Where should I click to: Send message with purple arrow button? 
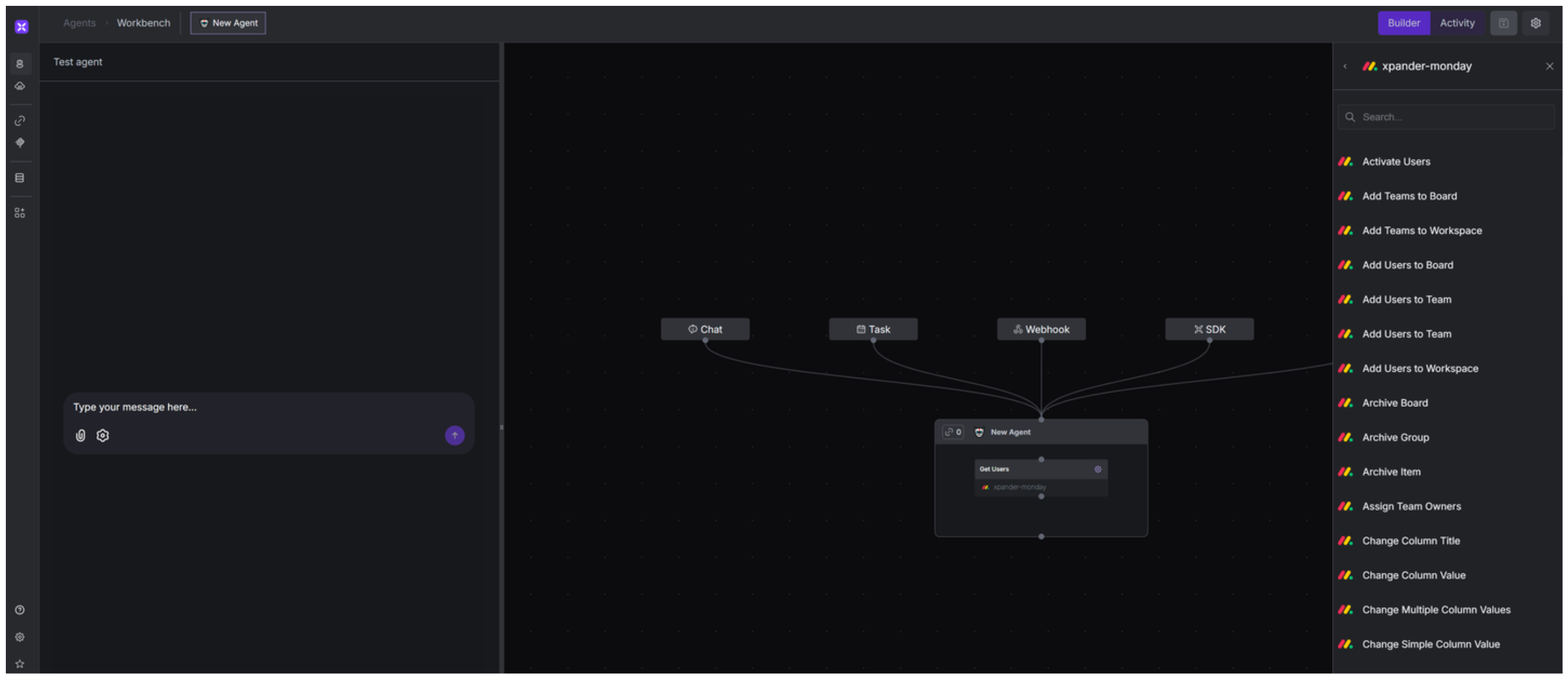point(454,436)
